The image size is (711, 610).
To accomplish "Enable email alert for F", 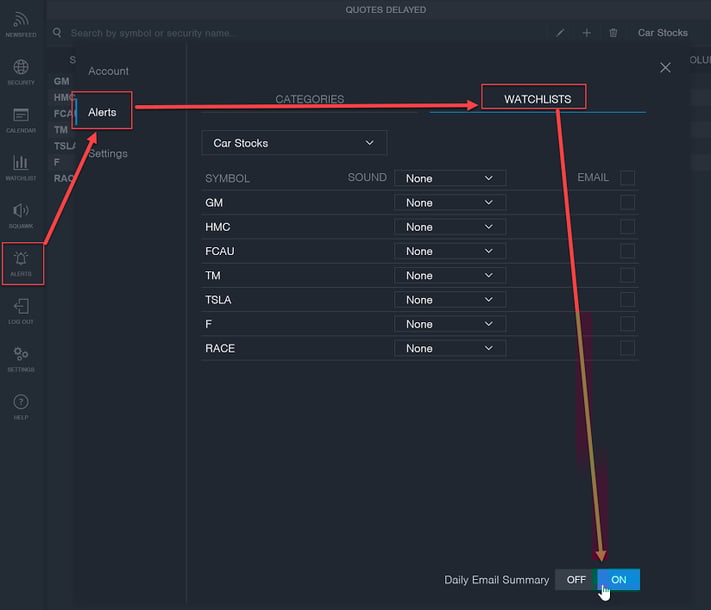I will coord(628,324).
